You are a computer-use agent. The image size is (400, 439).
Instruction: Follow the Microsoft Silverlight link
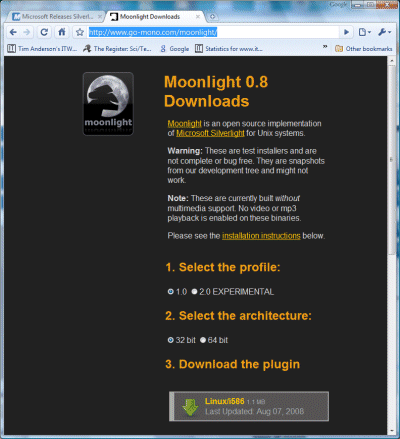(210, 133)
